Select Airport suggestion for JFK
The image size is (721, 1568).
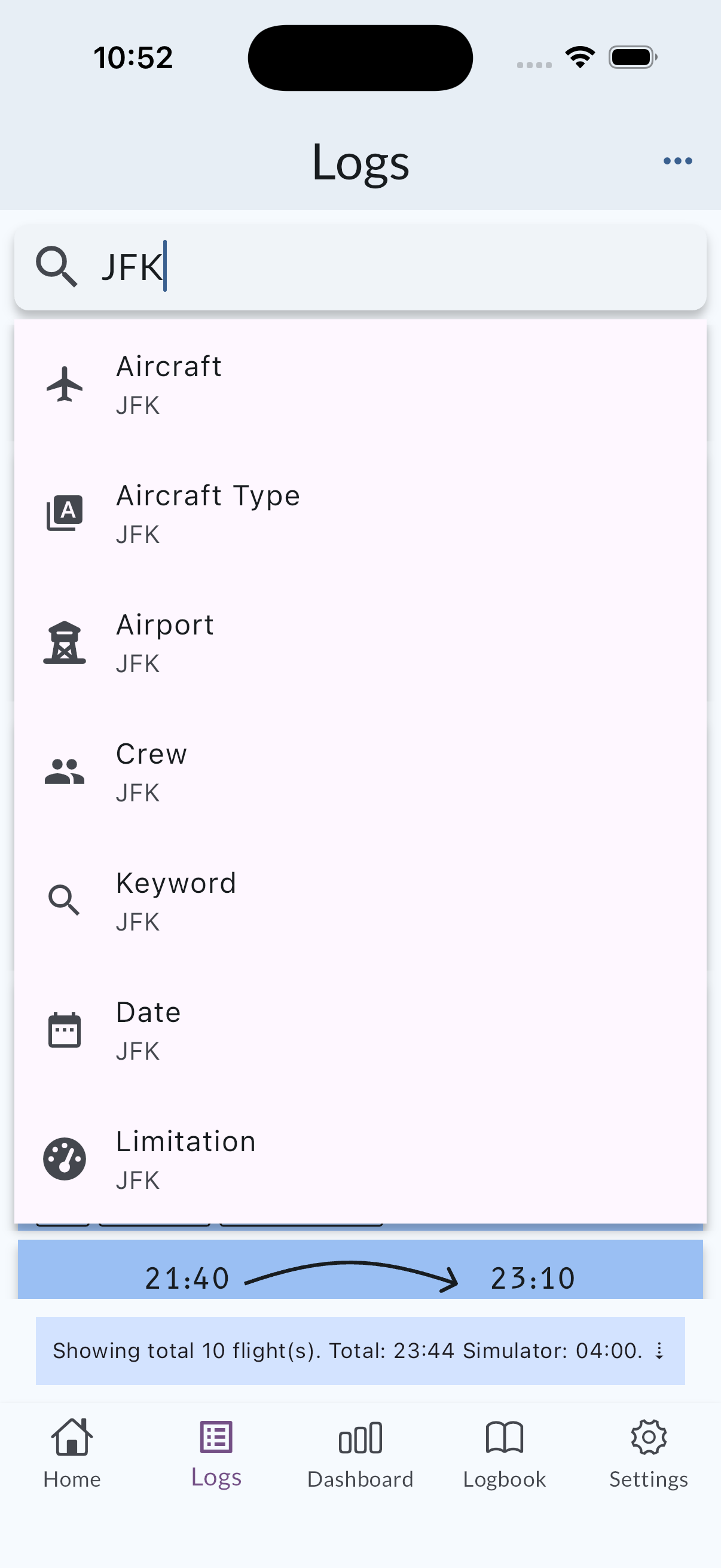(365, 643)
